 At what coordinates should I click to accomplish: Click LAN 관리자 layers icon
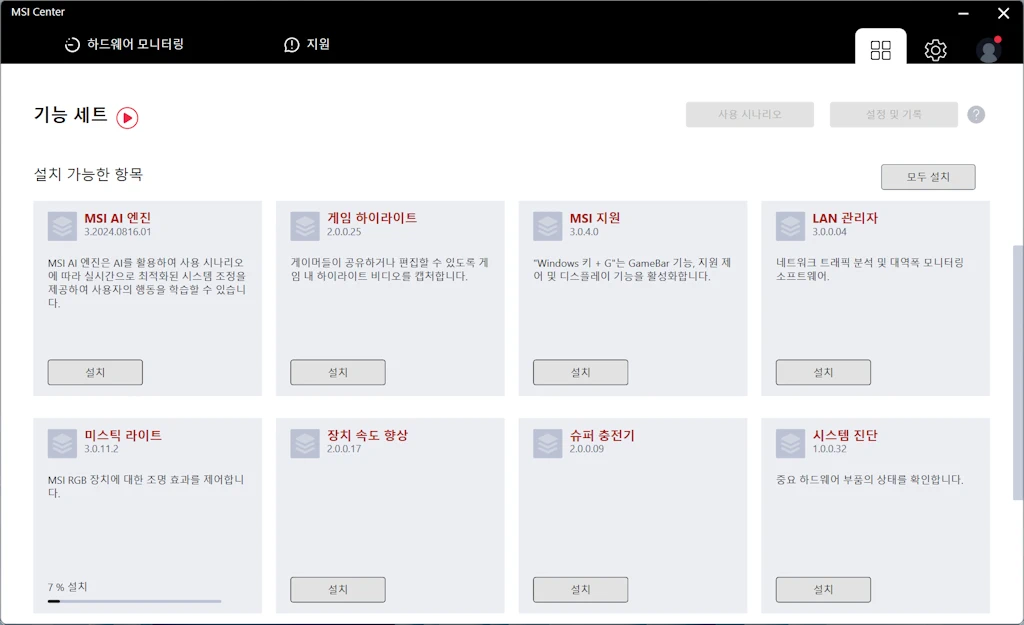(x=791, y=226)
